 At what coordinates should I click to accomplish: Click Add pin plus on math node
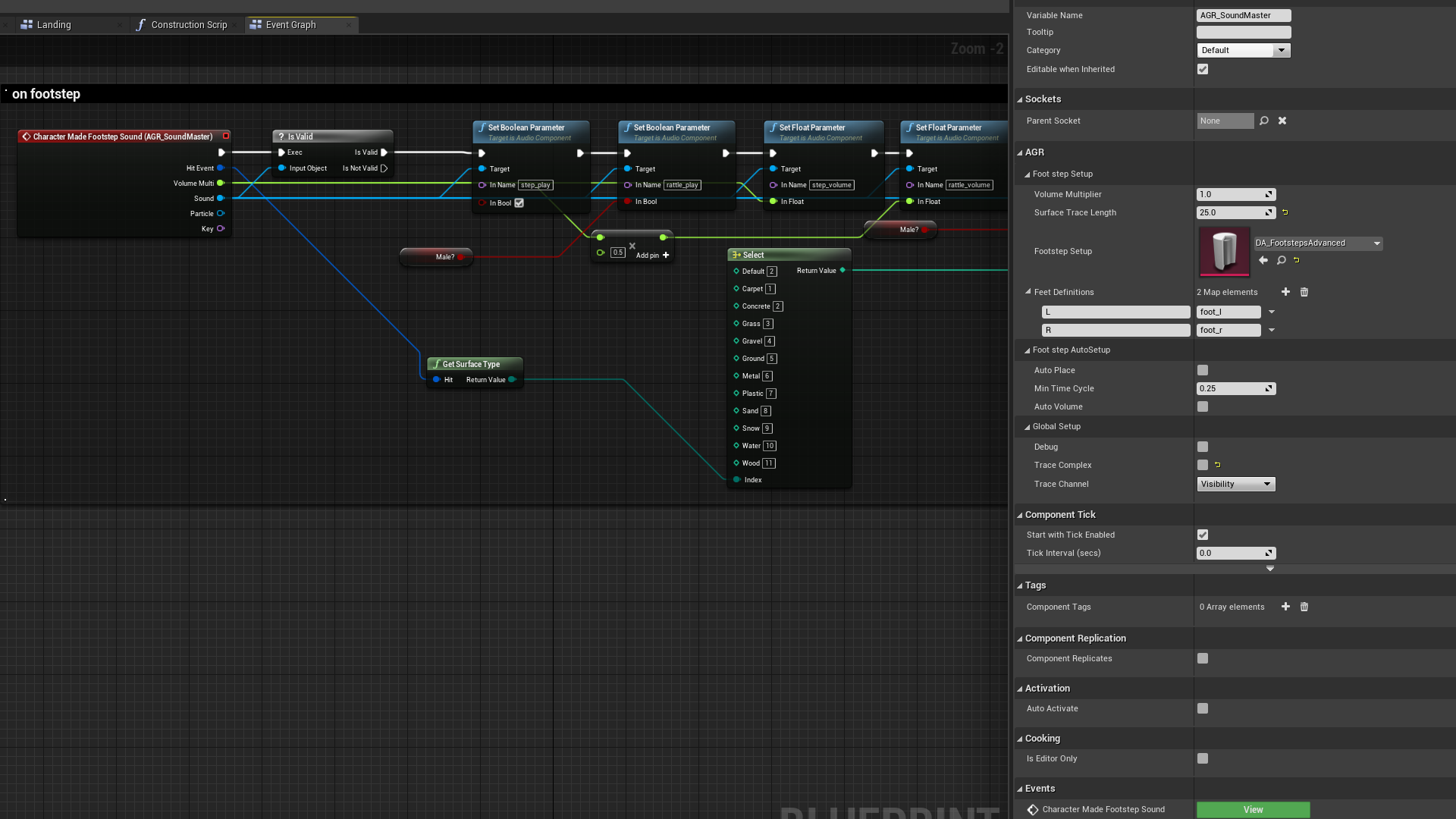[666, 256]
